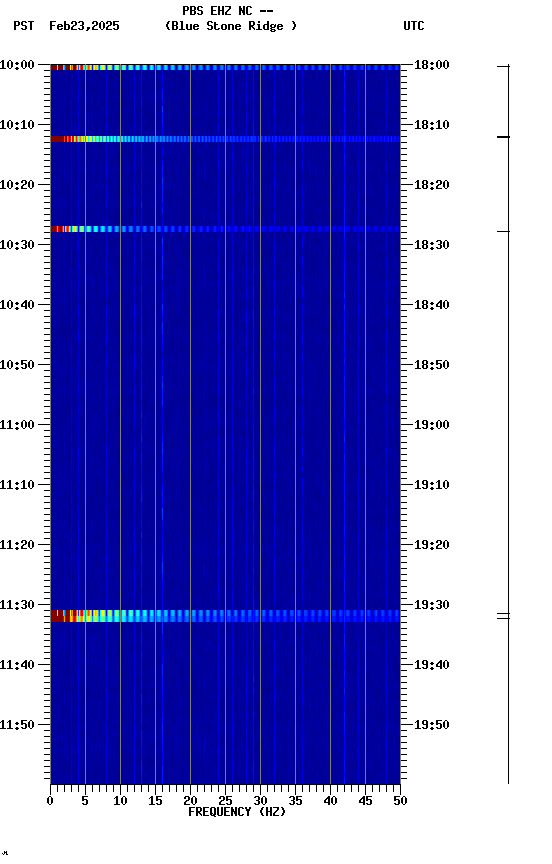Click the 10 Hz frequency axis label
Image resolution: width=552 pixels, height=864 pixels.
pyautogui.click(x=120, y=801)
